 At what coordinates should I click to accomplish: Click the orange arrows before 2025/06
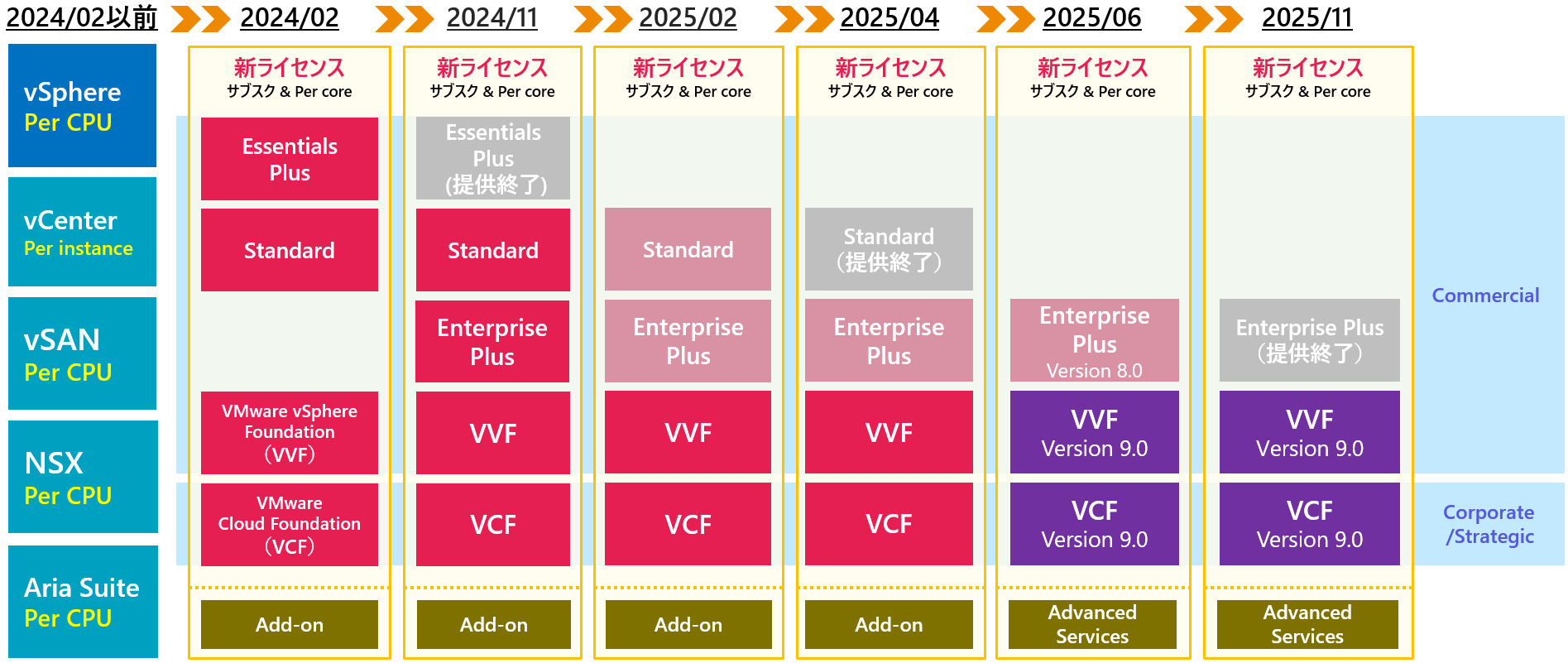click(1005, 19)
